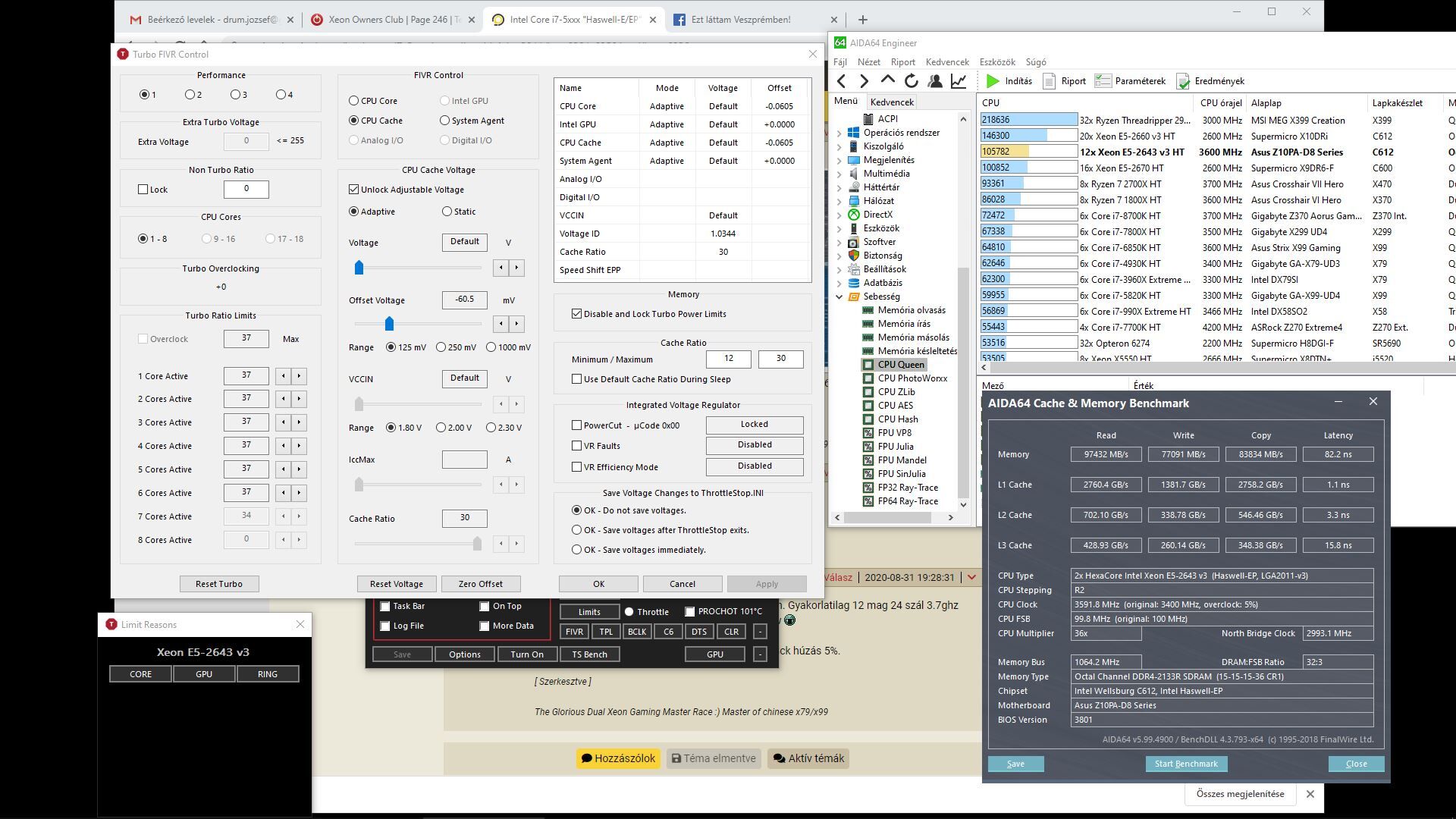
Task: Switch to Xeon Owners Club browser tab
Action: pyautogui.click(x=394, y=20)
